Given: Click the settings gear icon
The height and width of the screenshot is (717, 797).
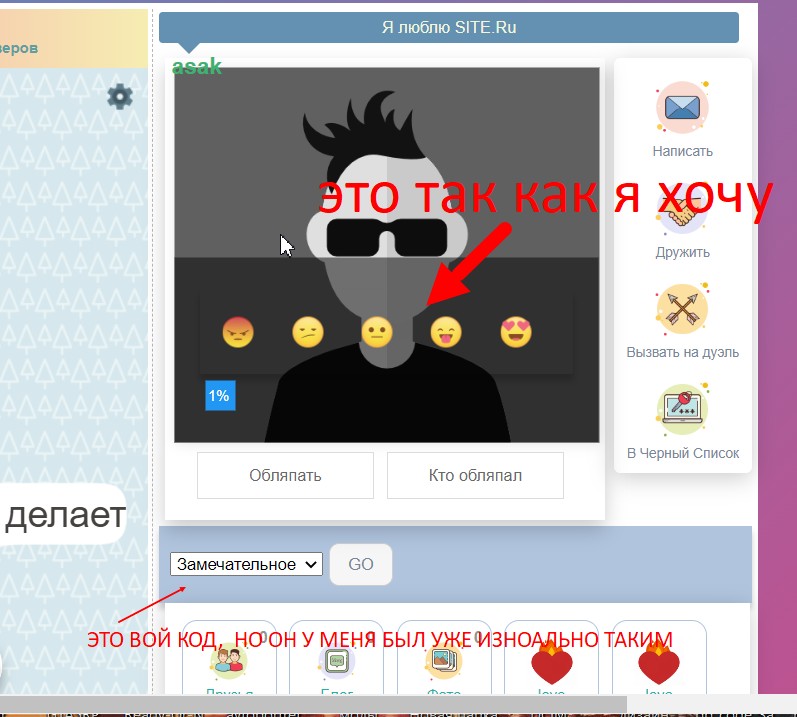Looking at the screenshot, I should point(120,96).
